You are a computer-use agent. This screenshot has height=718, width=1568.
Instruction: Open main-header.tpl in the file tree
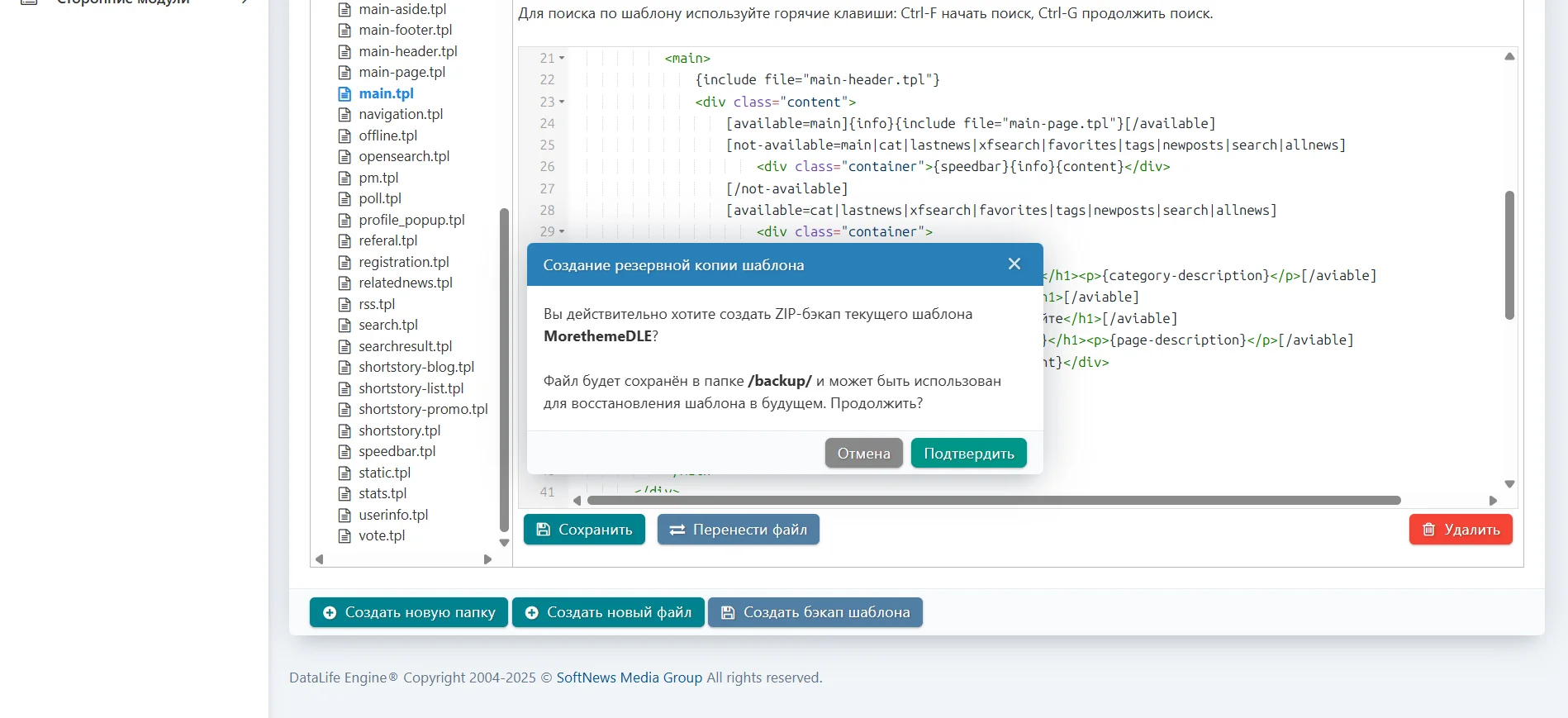tap(407, 51)
